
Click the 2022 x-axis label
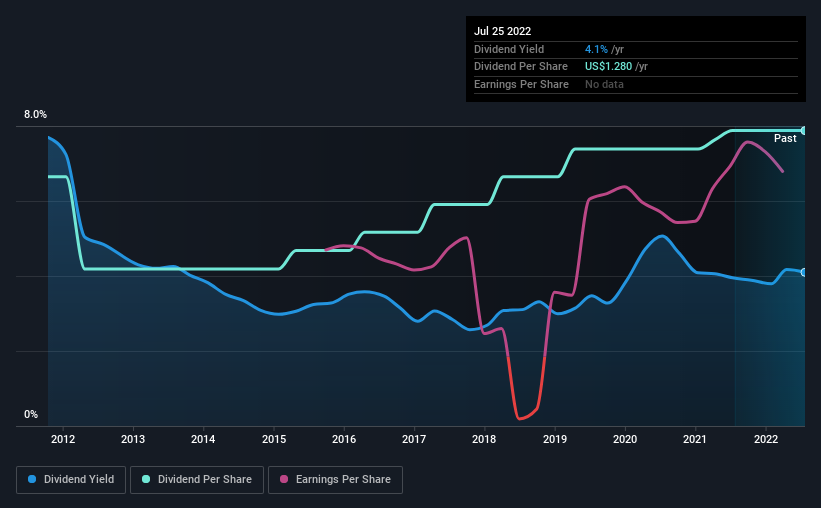[x=765, y=439]
